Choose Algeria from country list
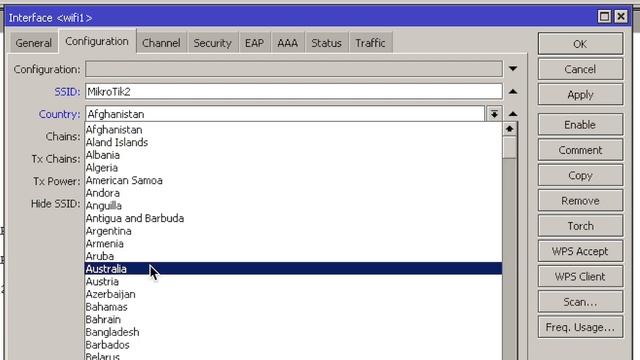Image resolution: width=640 pixels, height=360 pixels. pyautogui.click(x=293, y=168)
